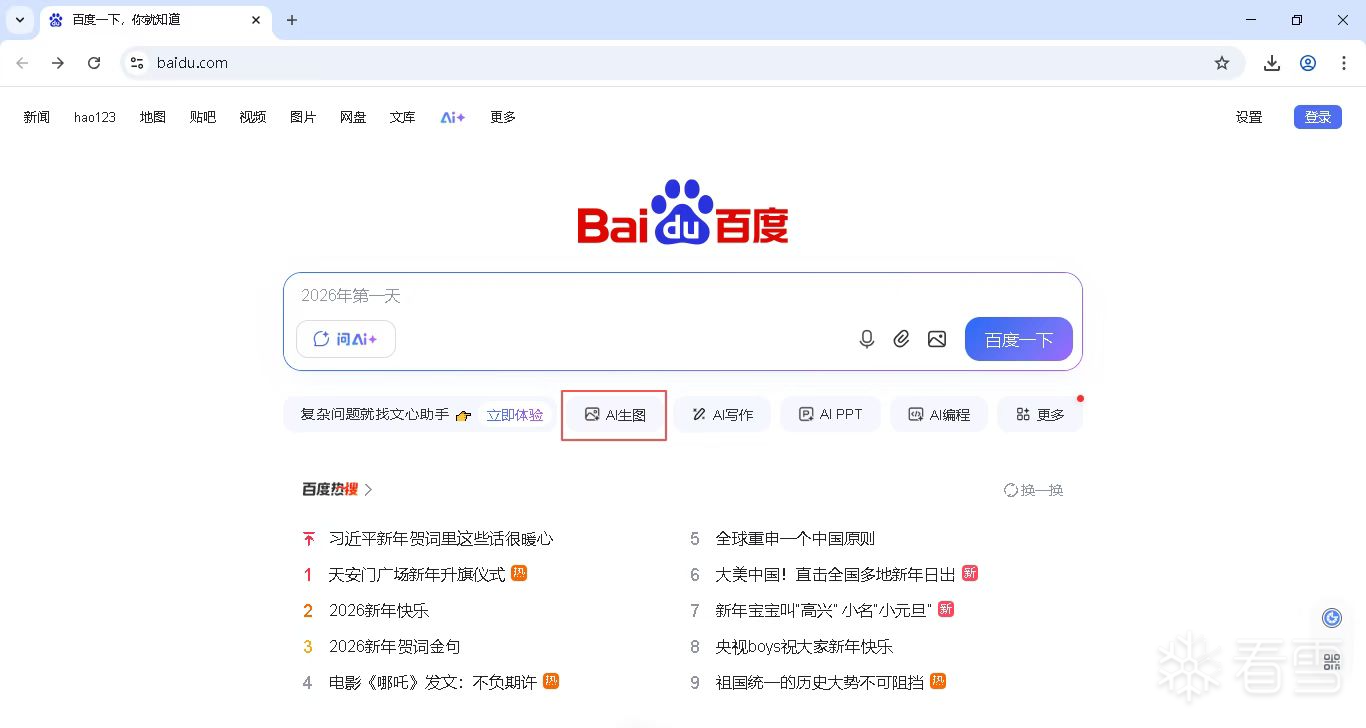
Task: Open the Chrome three-dot menu
Action: pyautogui.click(x=1344, y=63)
